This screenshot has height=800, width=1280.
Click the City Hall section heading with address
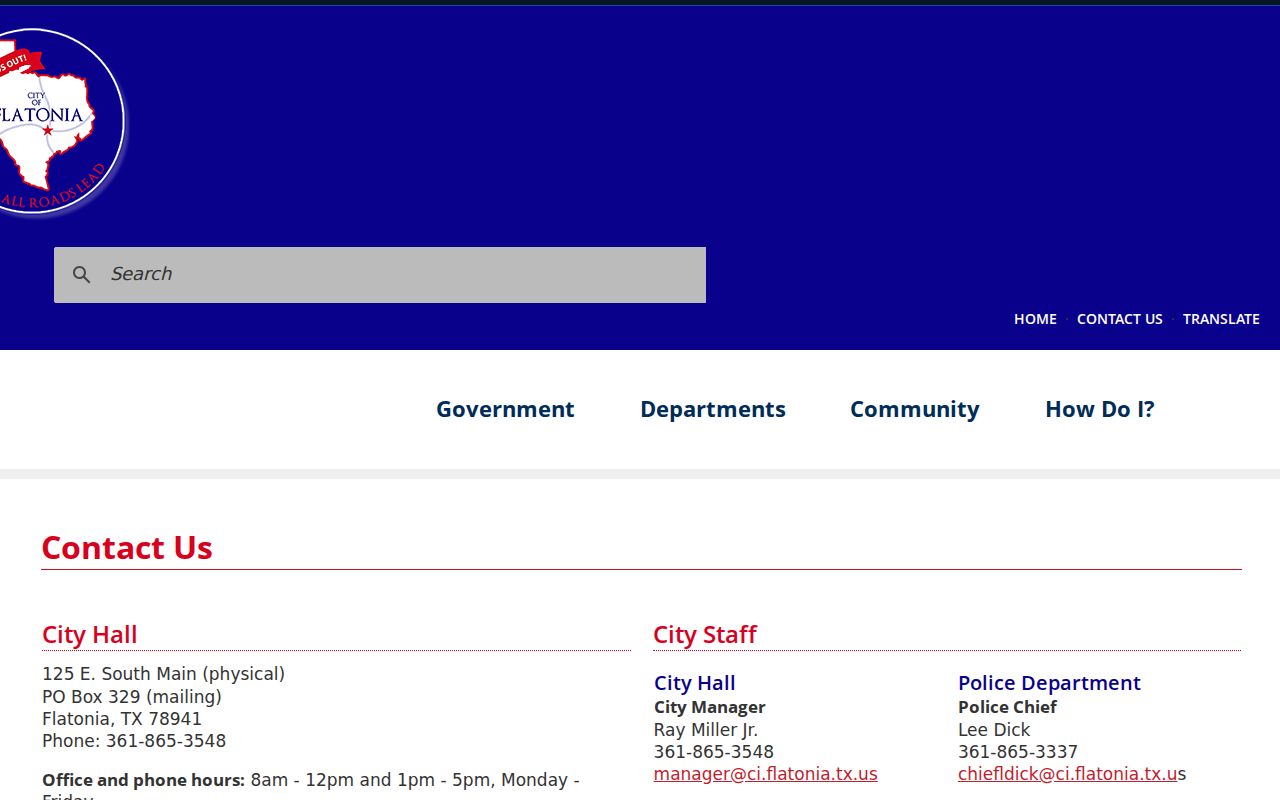pyautogui.click(x=90, y=635)
